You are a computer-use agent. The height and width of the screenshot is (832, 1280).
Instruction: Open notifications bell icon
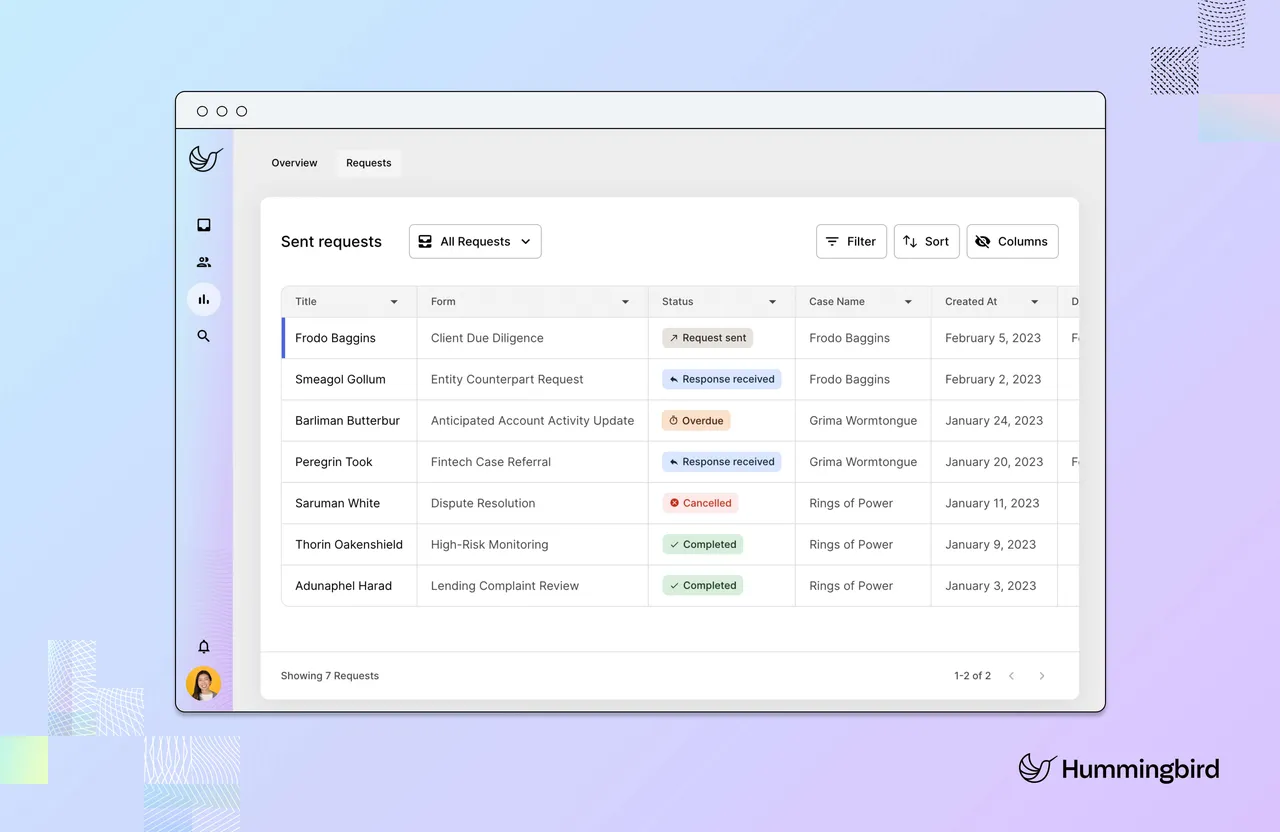coord(204,646)
